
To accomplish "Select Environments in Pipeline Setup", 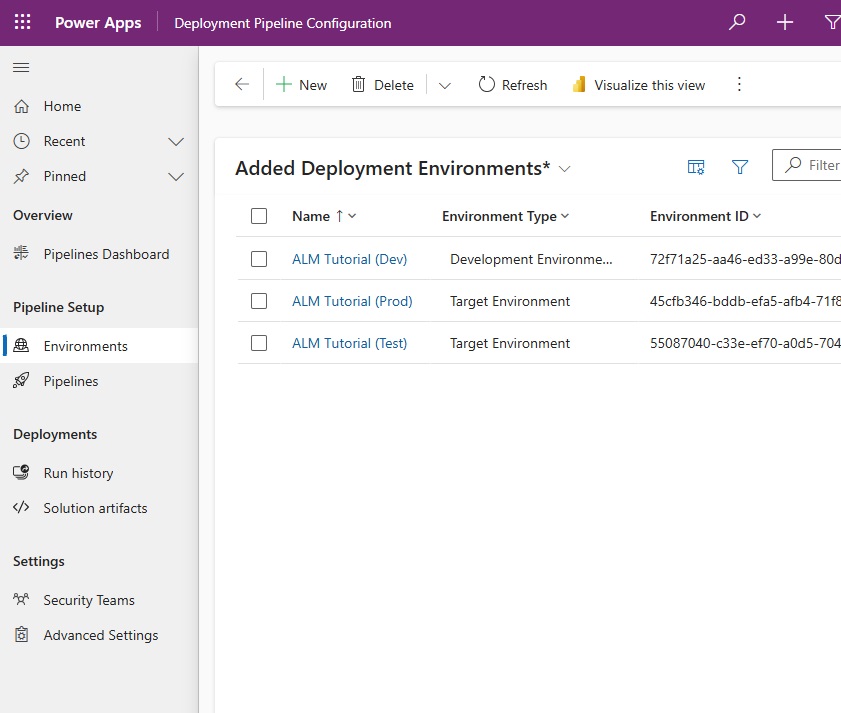I will [x=99, y=346].
